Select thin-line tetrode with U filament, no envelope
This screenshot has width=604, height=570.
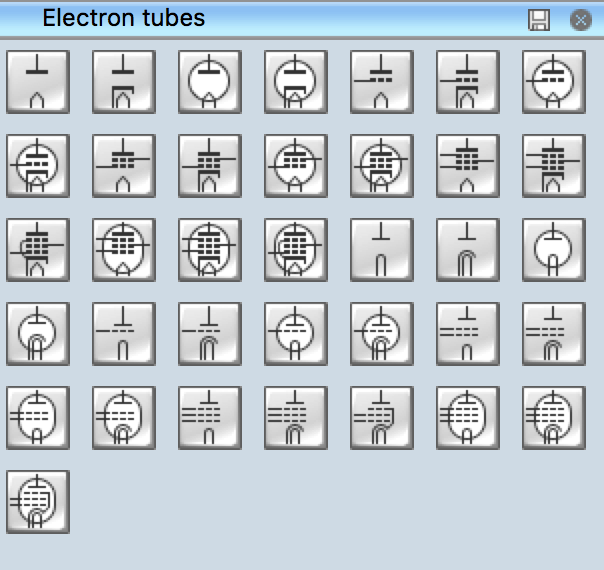467,334
